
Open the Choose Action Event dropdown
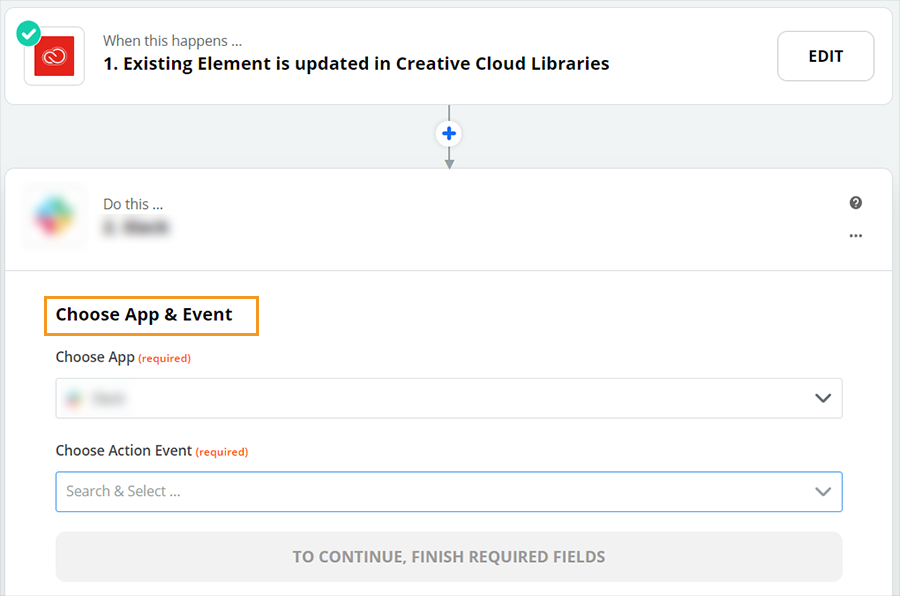coord(448,491)
